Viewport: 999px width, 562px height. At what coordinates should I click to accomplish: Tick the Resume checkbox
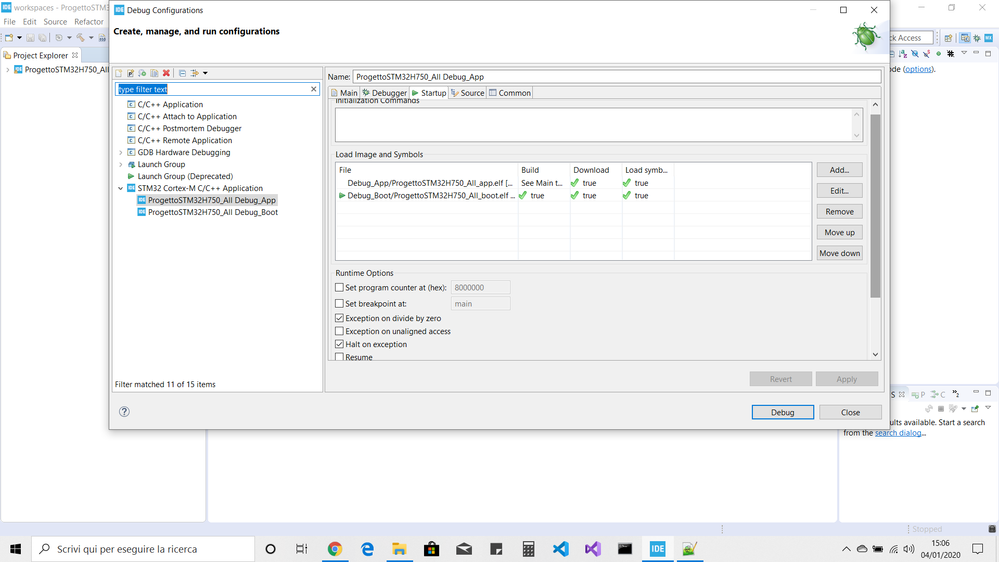(340, 357)
